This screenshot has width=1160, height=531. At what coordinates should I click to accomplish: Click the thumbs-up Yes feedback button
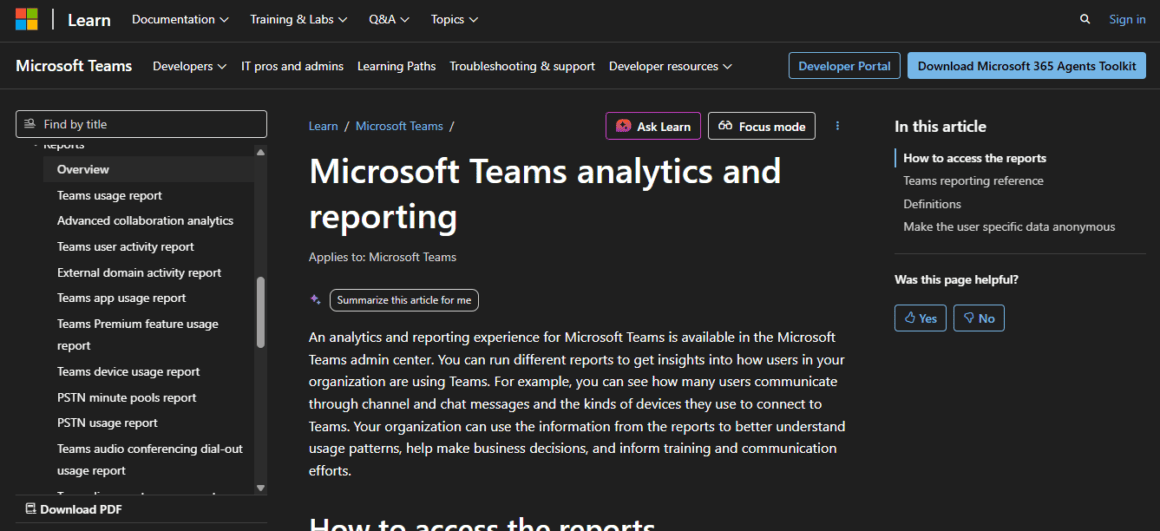[x=920, y=318]
